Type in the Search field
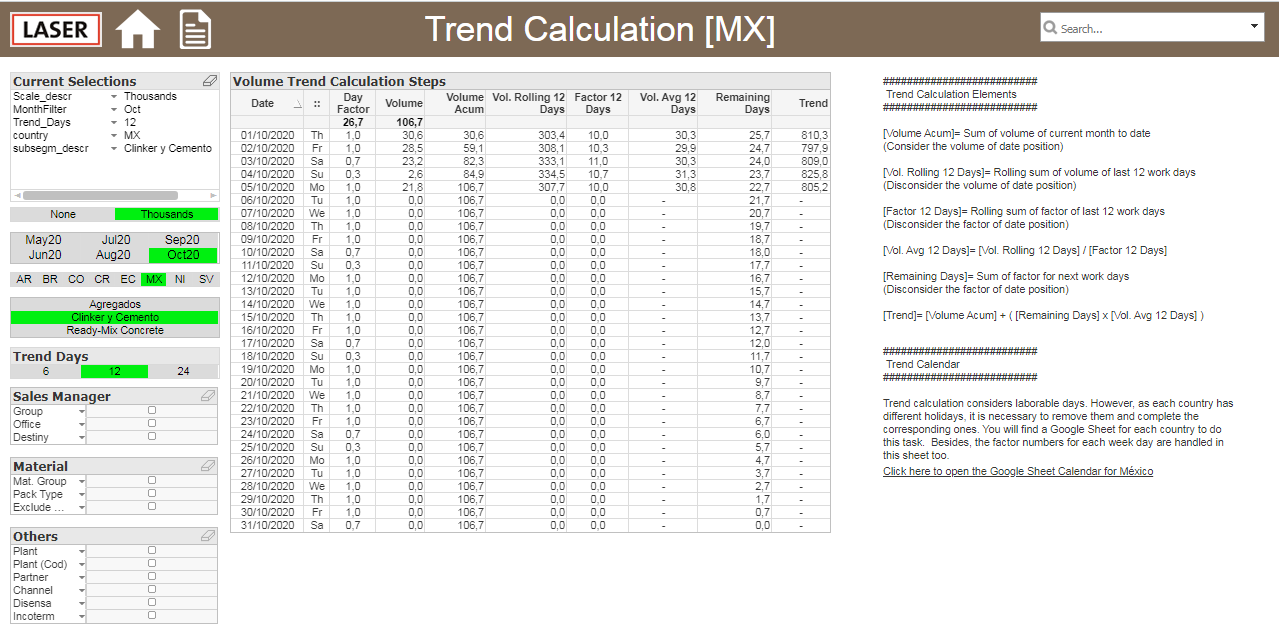1279x632 pixels. (1150, 28)
